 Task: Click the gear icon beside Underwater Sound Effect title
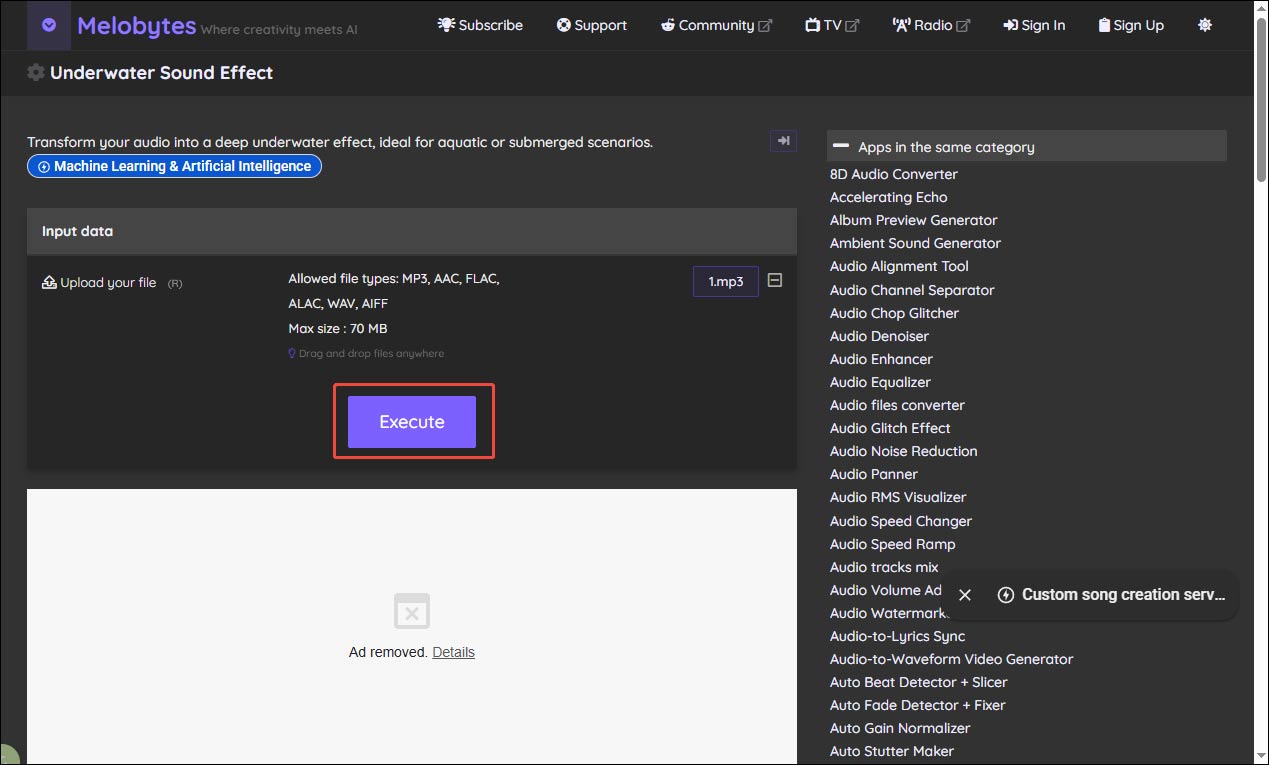(35, 72)
